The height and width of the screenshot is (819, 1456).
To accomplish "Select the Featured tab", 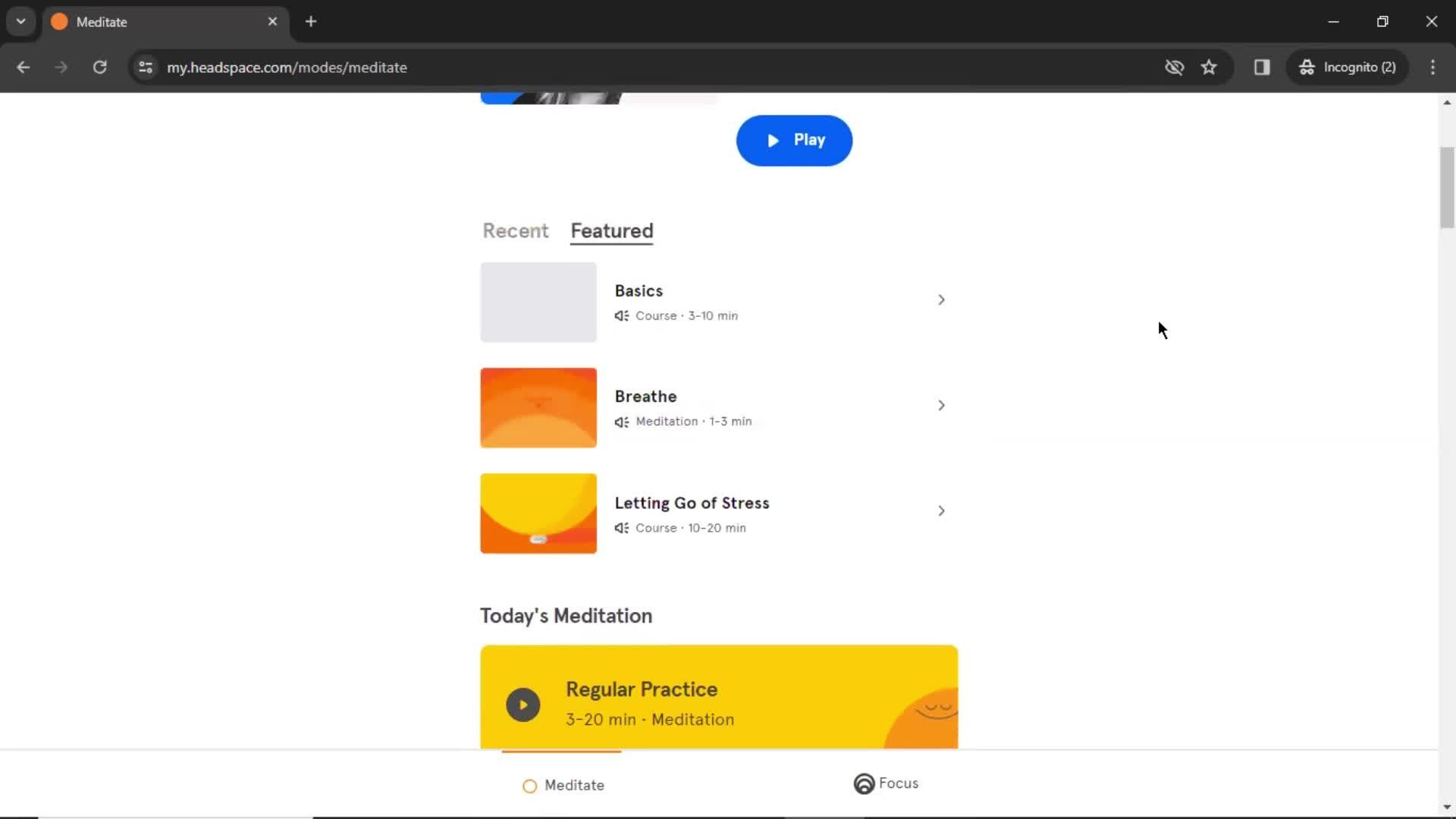I will (612, 231).
